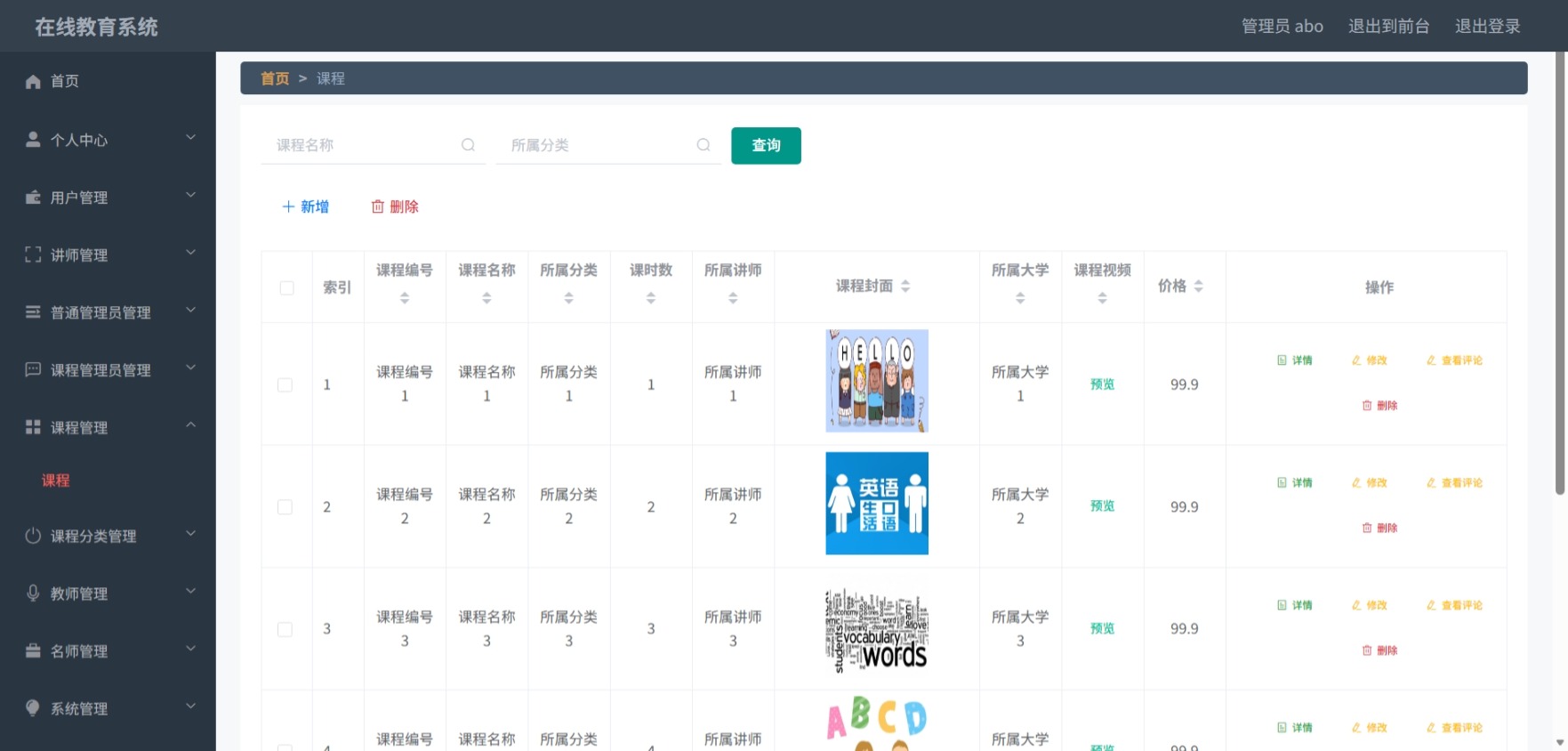Check the checkbox for row 1

click(x=285, y=384)
